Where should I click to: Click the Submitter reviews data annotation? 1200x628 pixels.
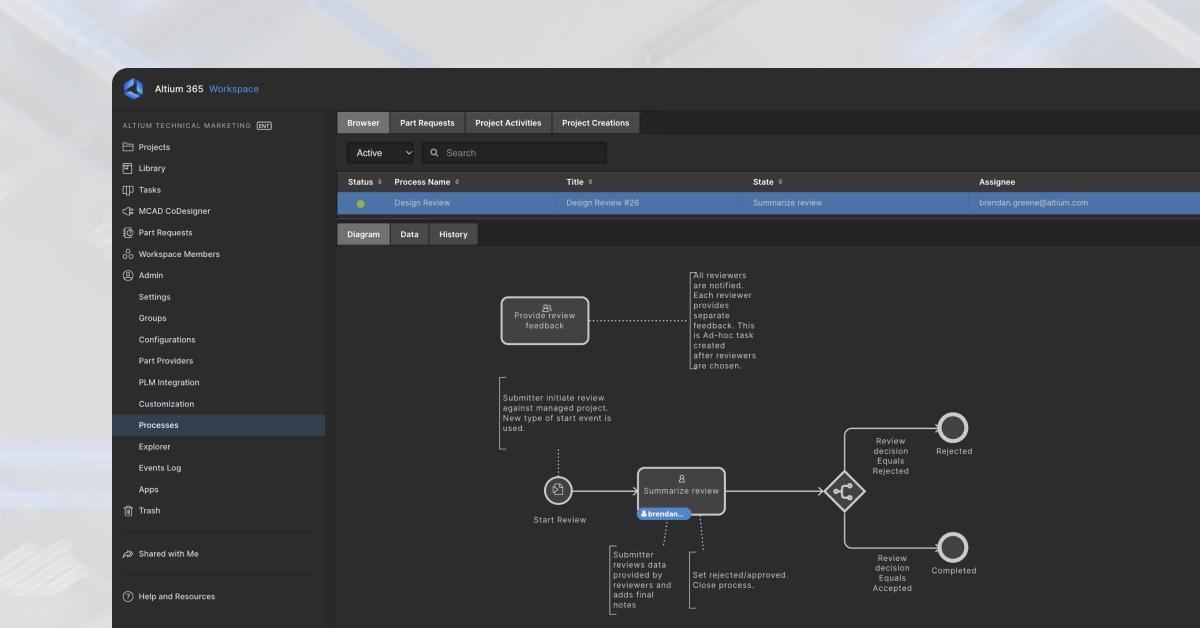(641, 580)
